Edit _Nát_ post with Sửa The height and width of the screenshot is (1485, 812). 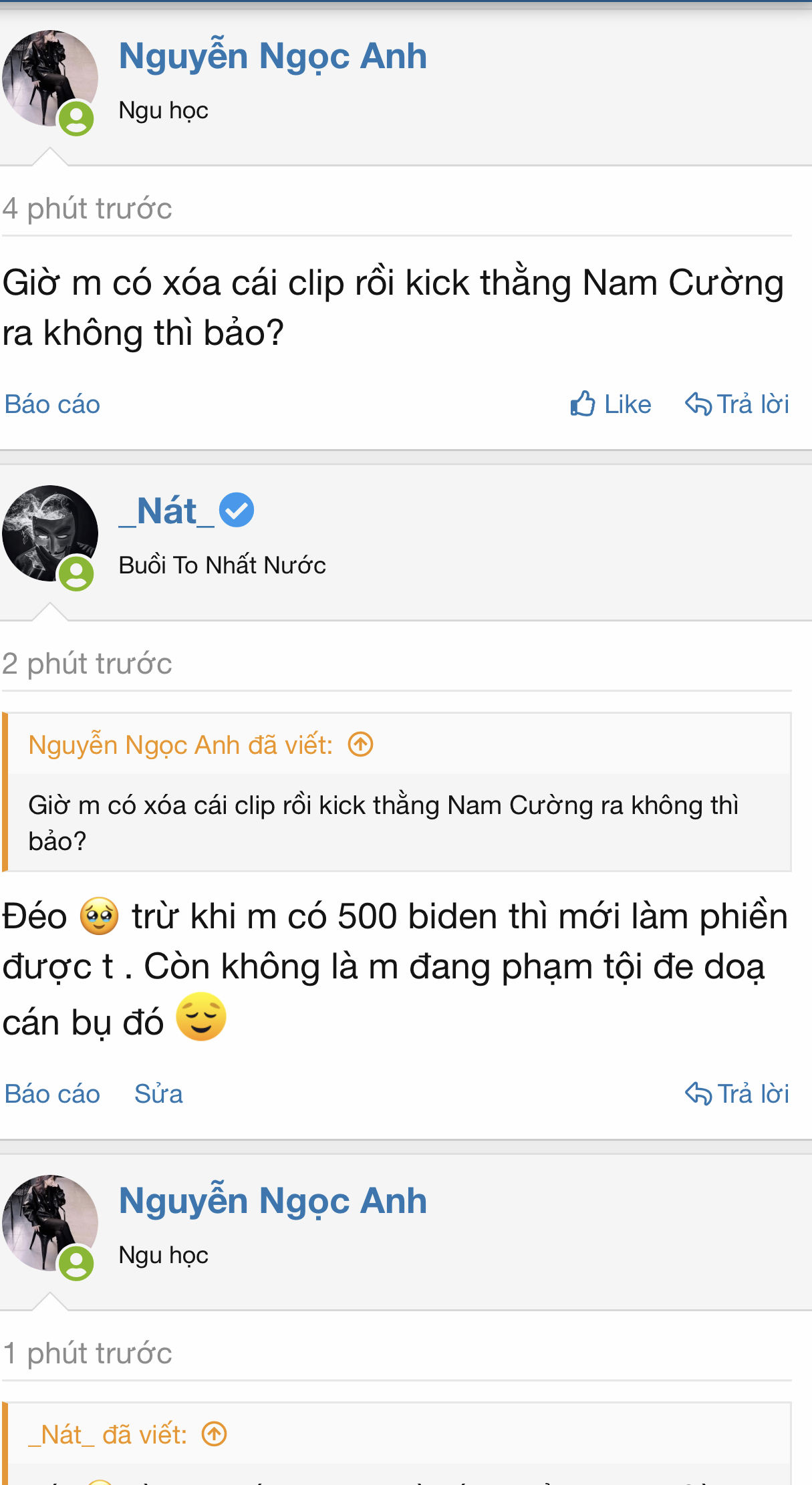(x=158, y=1094)
